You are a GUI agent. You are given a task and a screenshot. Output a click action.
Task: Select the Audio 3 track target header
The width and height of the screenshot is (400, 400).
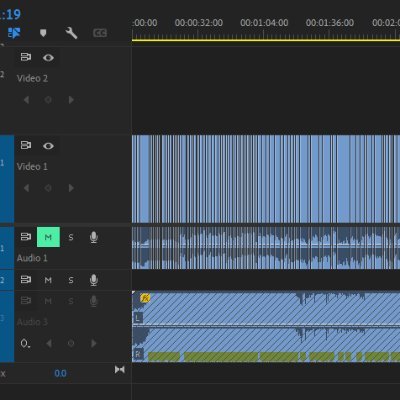[x=7, y=327]
